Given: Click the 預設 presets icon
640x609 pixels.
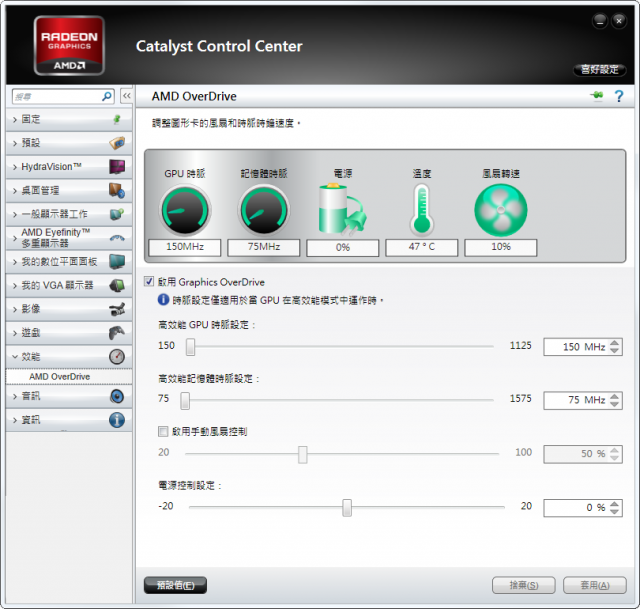Looking at the screenshot, I should 117,143.
